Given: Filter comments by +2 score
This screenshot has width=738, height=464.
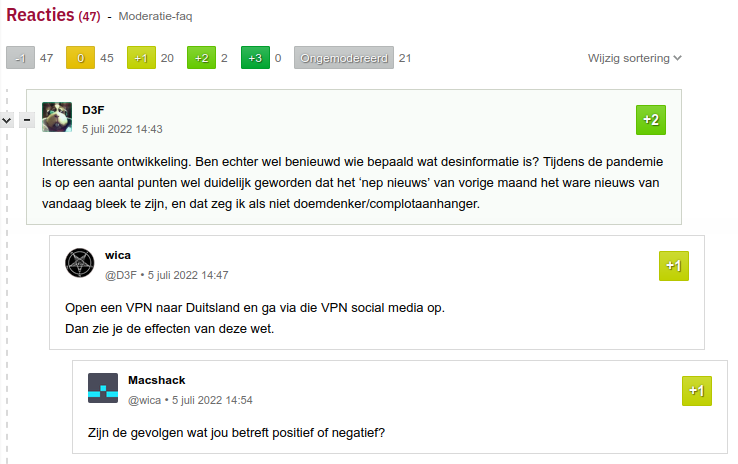Looking at the screenshot, I should tap(201, 58).
